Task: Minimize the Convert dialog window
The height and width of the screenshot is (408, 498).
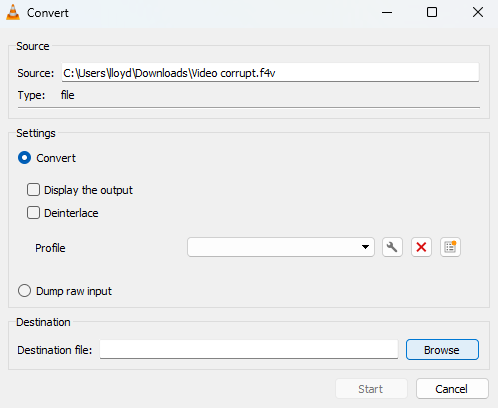Action: pyautogui.click(x=387, y=13)
